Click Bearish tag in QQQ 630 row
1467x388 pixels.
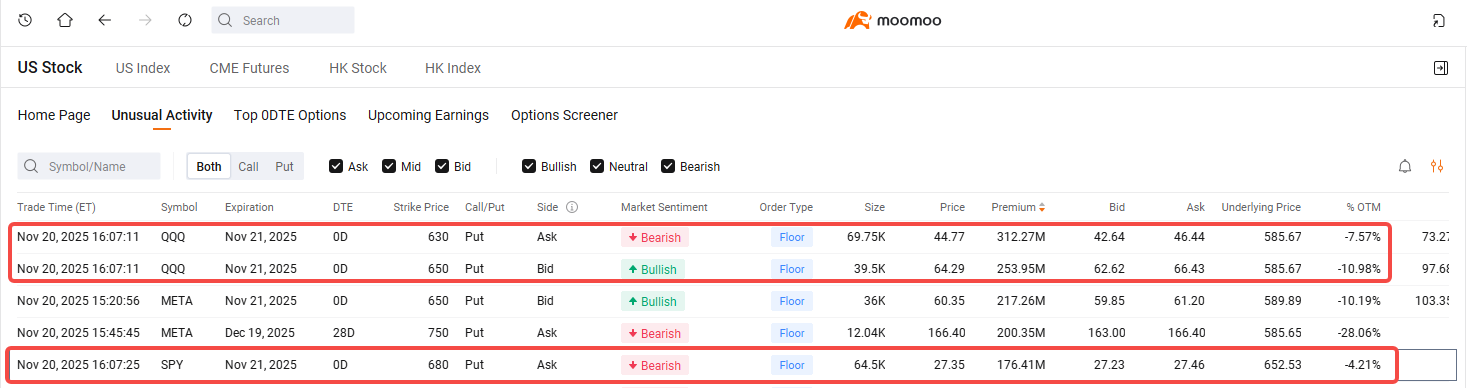[655, 238]
